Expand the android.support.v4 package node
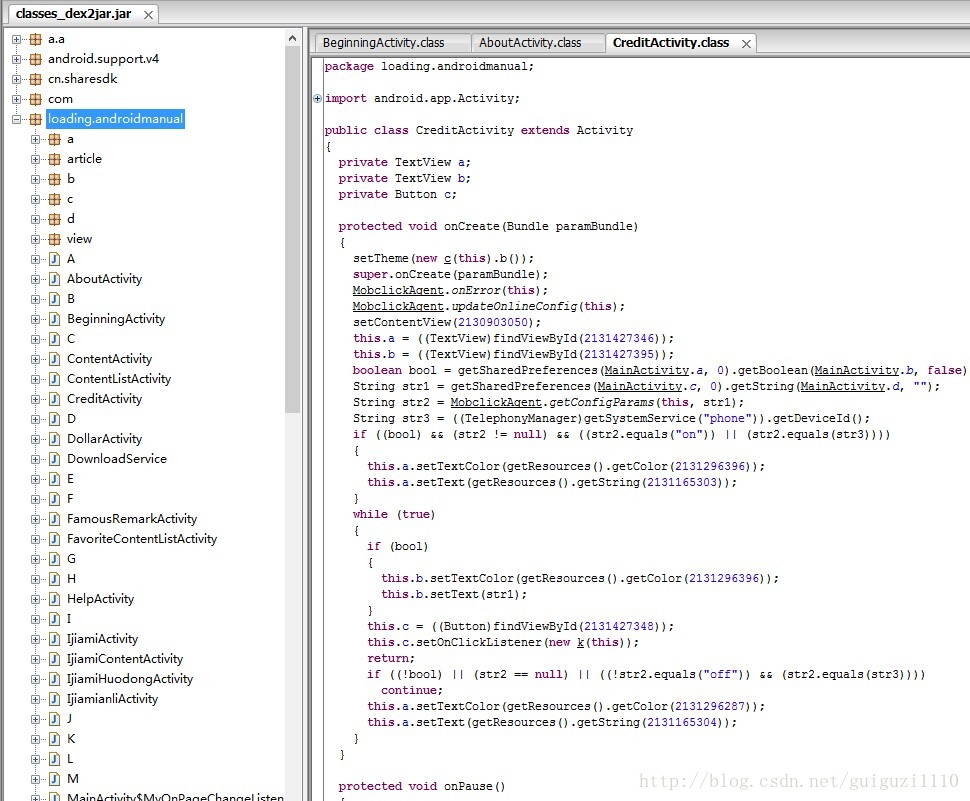Screen dimensions: 970x801 (x=17, y=59)
